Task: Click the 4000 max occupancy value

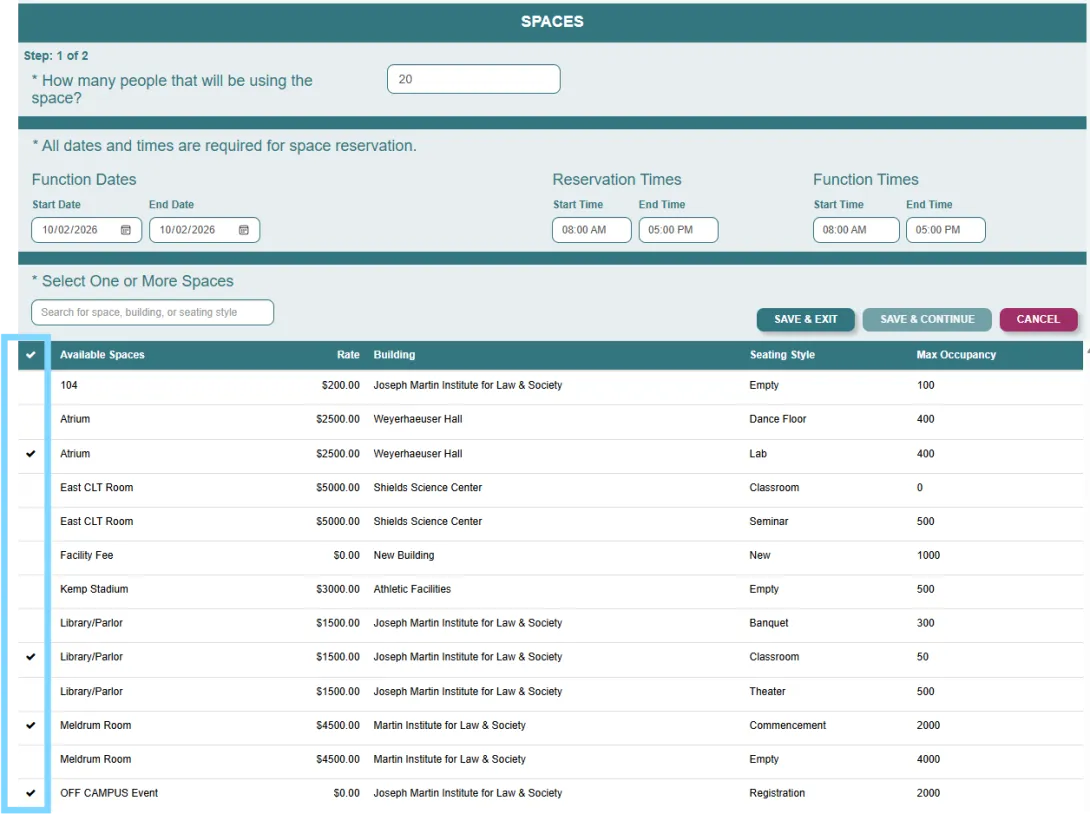Action: click(x=928, y=760)
